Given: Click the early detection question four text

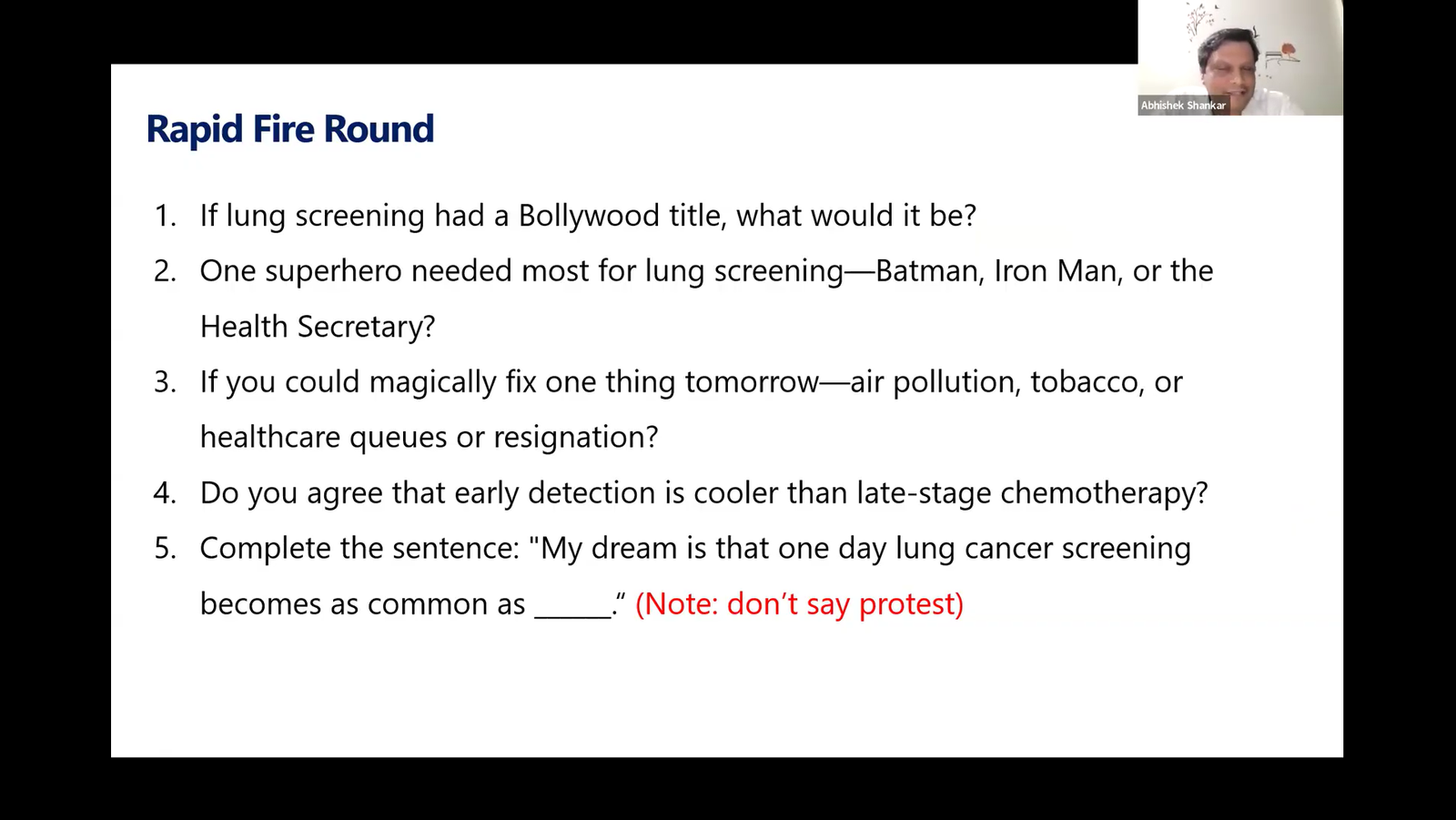Looking at the screenshot, I should (703, 493).
